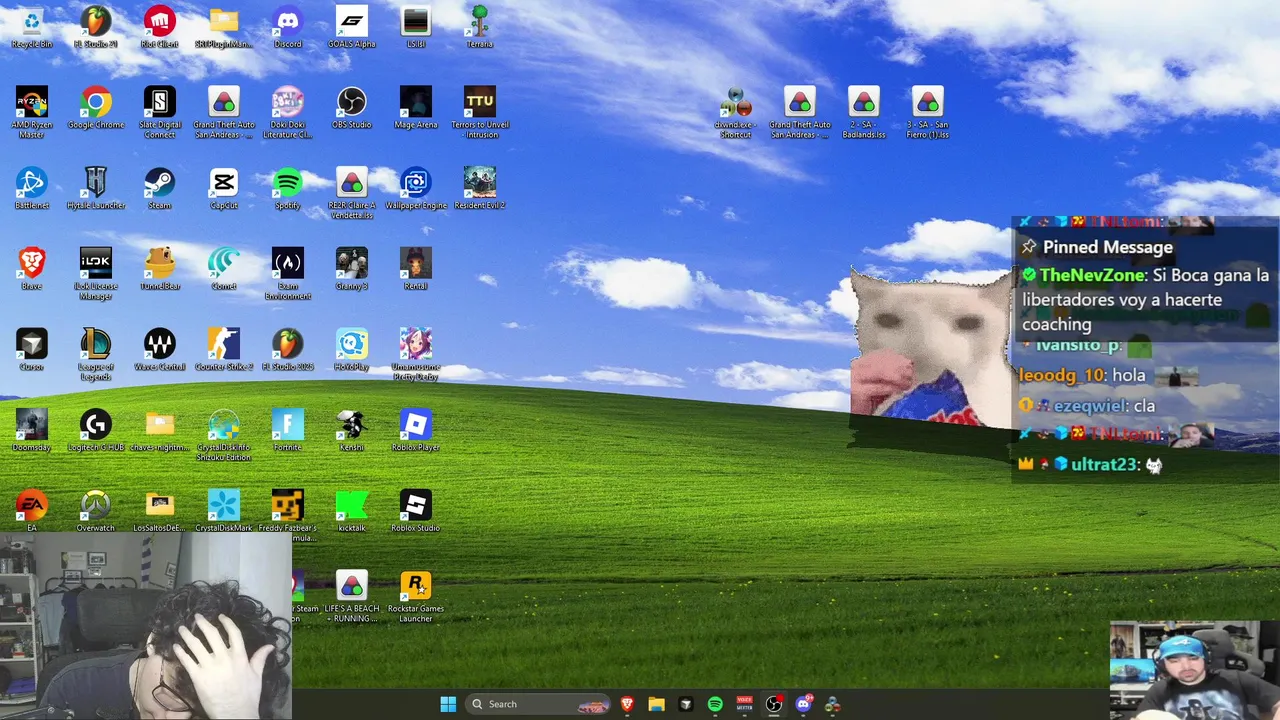Open the HoYoPlay launcher shortcut
This screenshot has width=1280, height=720.
[352, 351]
